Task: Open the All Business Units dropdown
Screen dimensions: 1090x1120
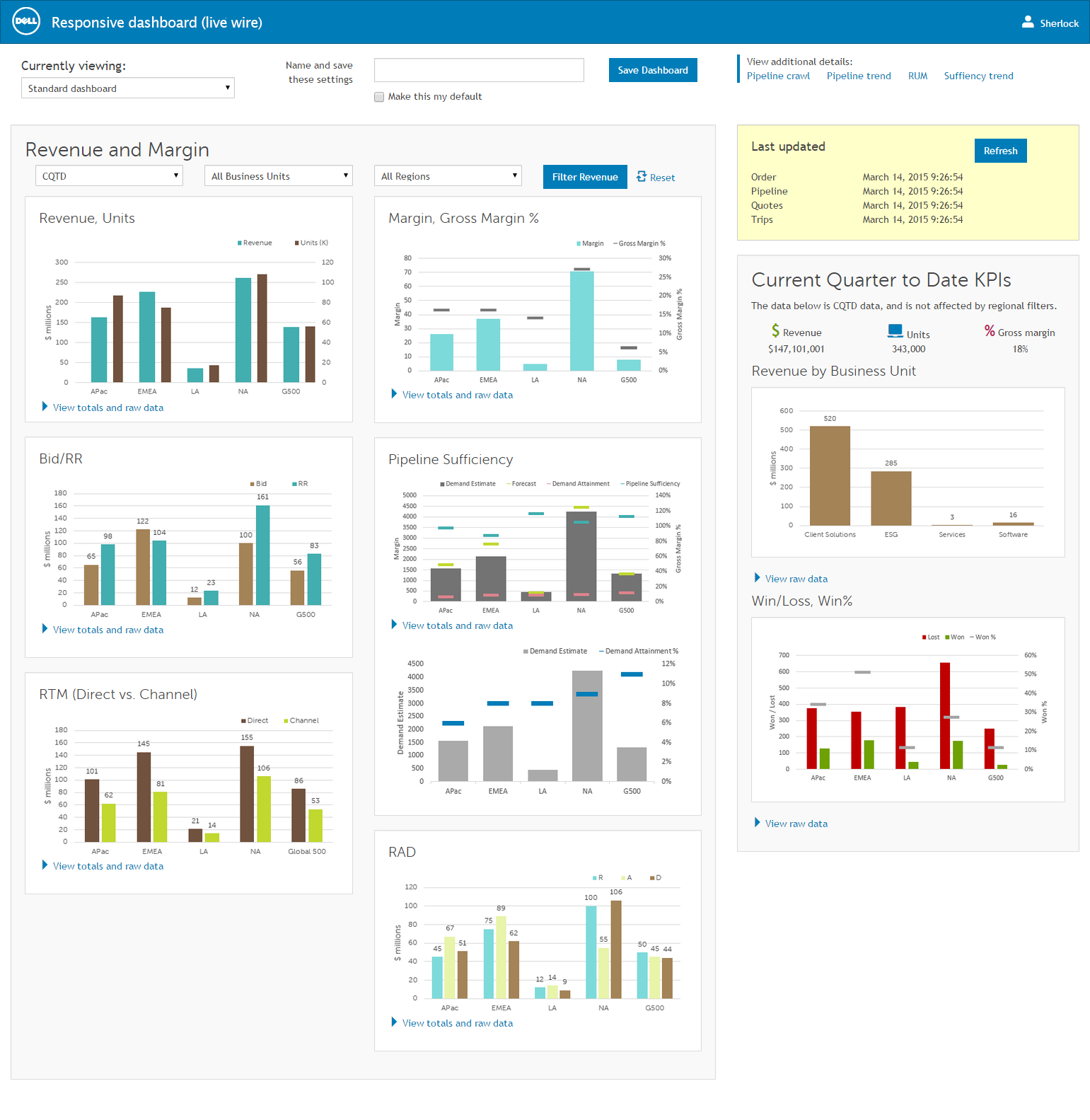Action: point(278,176)
